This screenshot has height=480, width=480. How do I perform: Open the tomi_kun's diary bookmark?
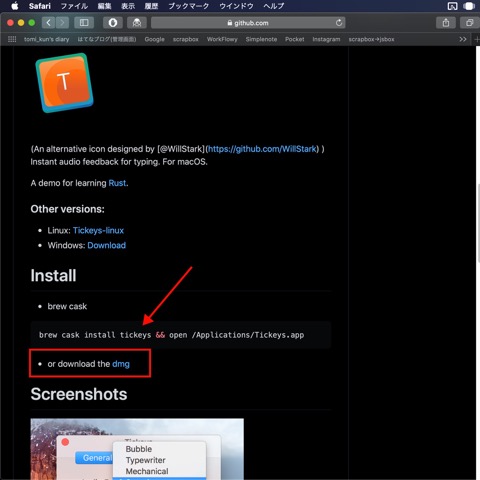46,39
